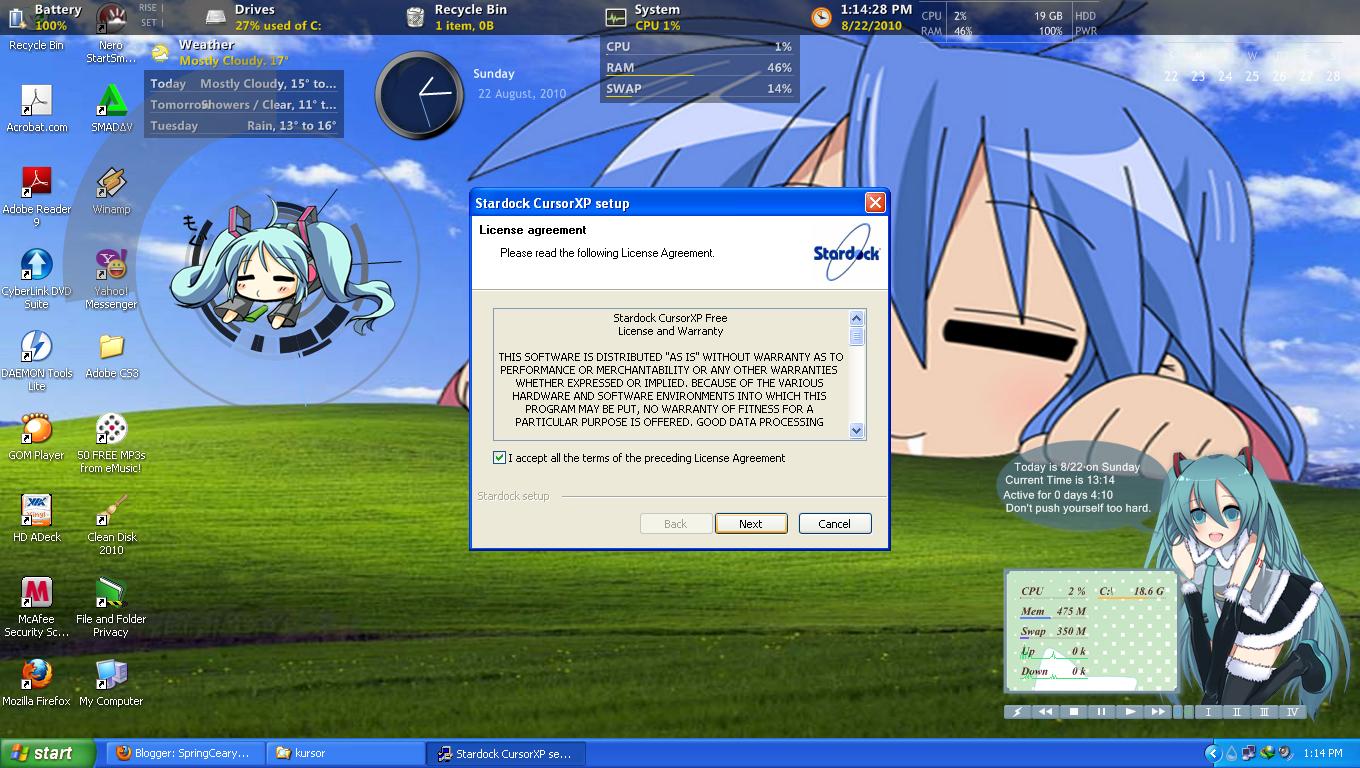Image resolution: width=1360 pixels, height=768 pixels.
Task: Cancel the CursorXP installation
Action: [834, 523]
